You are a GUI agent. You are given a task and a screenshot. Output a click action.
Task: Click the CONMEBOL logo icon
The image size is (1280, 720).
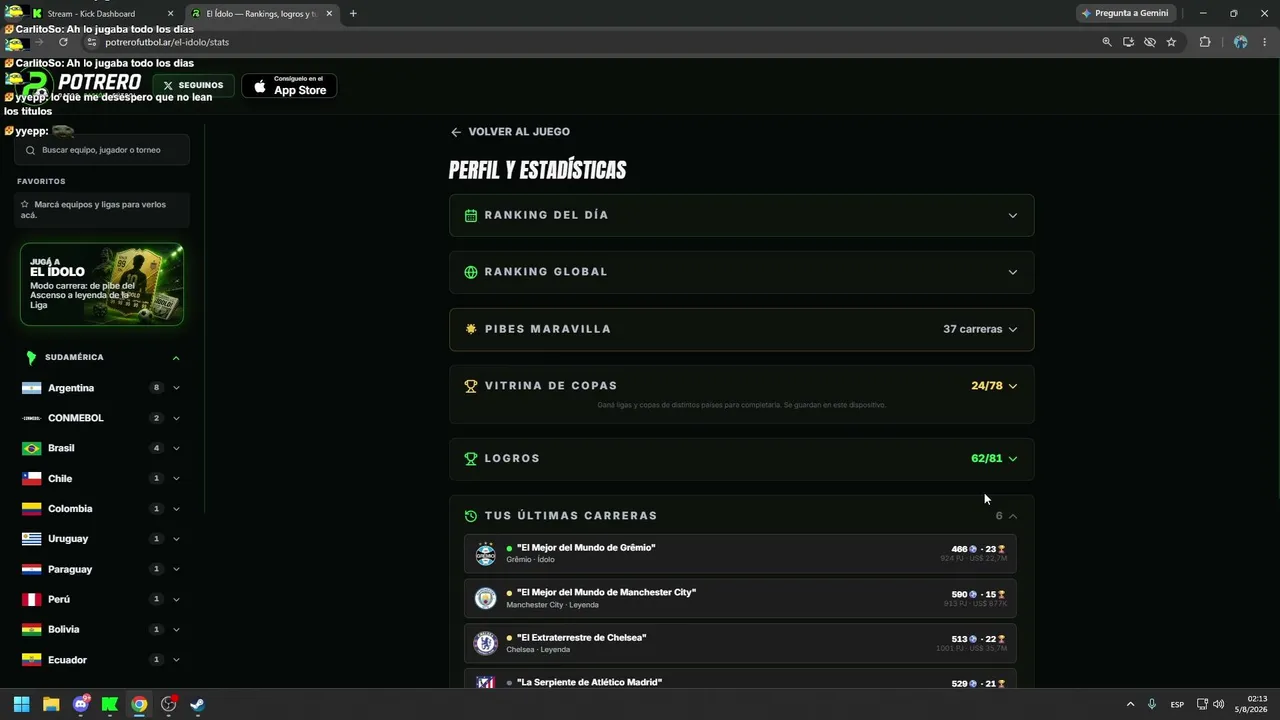point(32,418)
